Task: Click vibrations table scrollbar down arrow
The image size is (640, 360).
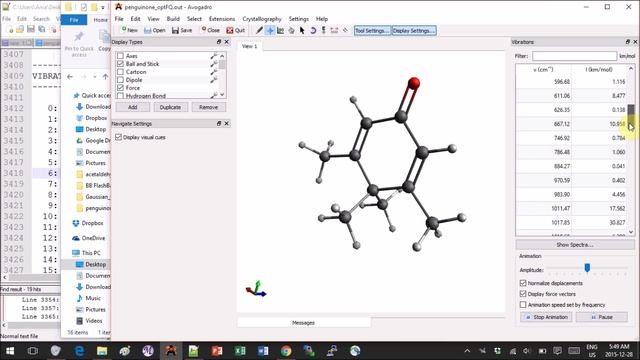Action: [x=631, y=232]
